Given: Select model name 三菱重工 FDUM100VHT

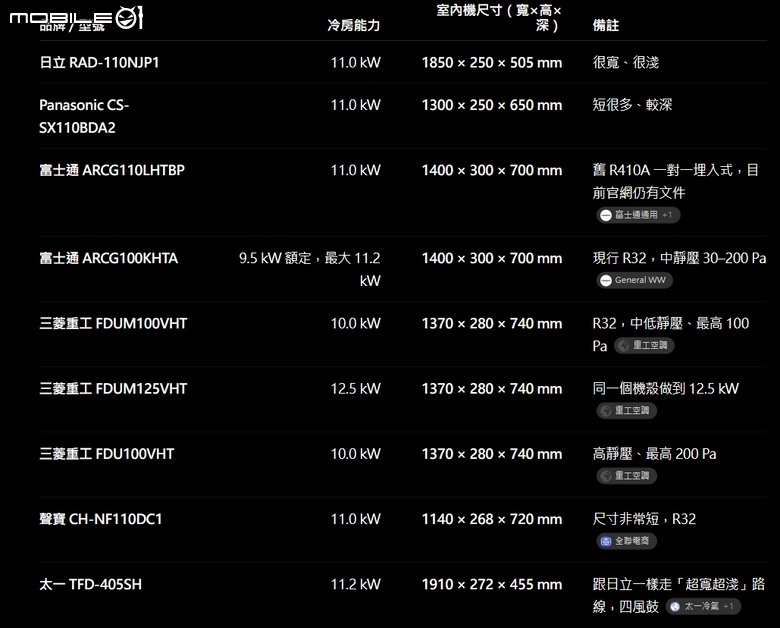Looking at the screenshot, I should [113, 323].
